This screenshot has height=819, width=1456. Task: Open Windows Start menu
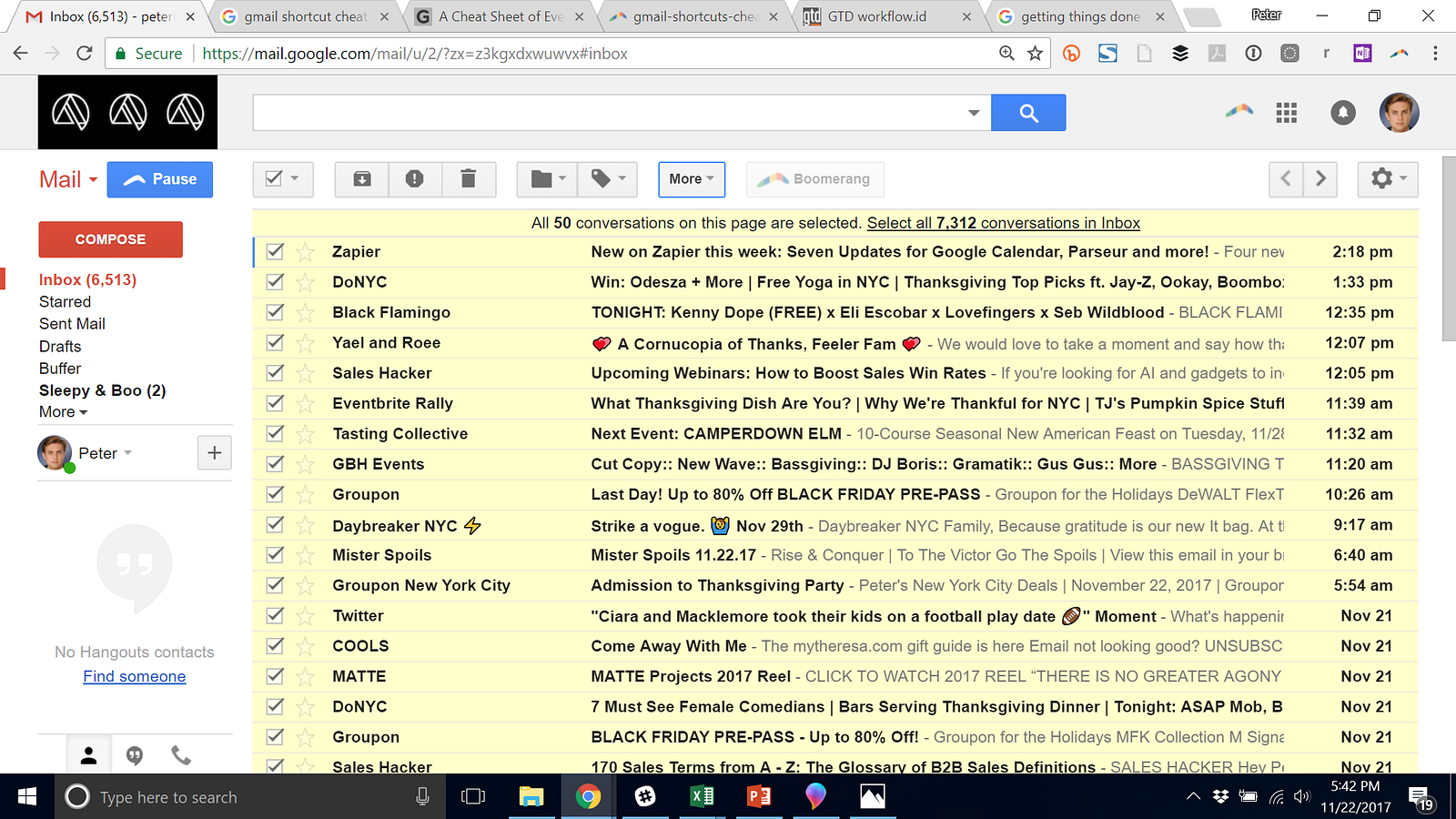click(27, 797)
